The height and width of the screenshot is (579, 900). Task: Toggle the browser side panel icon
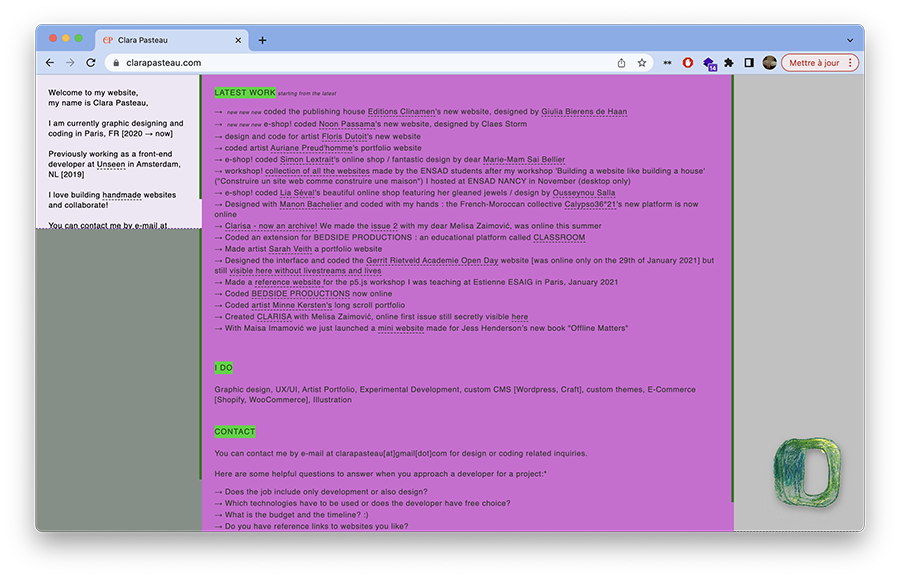pyautogui.click(x=748, y=63)
